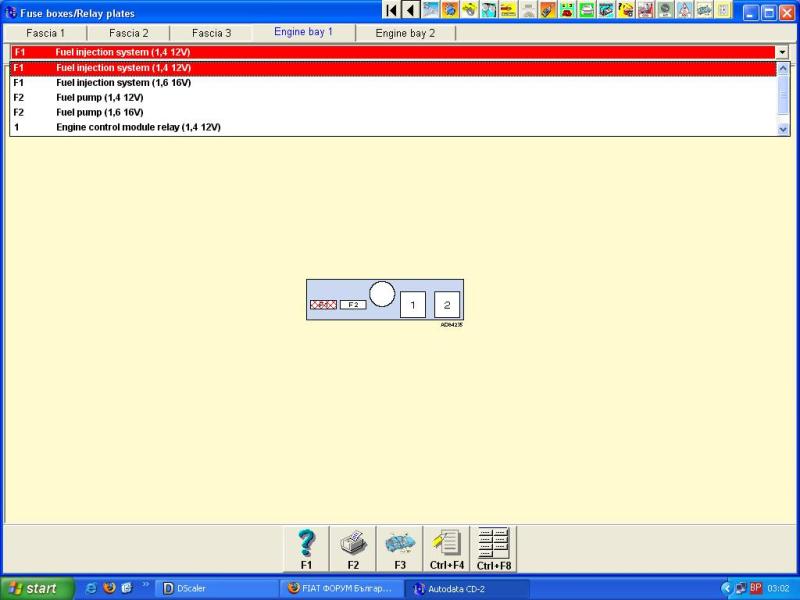The height and width of the screenshot is (600, 800).
Task: Click relay 2 box in fuse diagram
Action: 447,305
